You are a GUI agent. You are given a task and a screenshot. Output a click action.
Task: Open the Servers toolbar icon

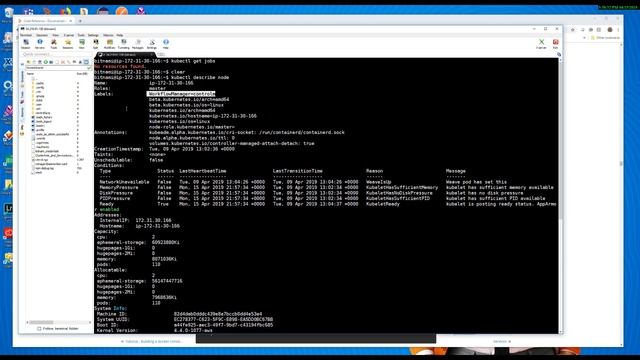(x=40, y=44)
